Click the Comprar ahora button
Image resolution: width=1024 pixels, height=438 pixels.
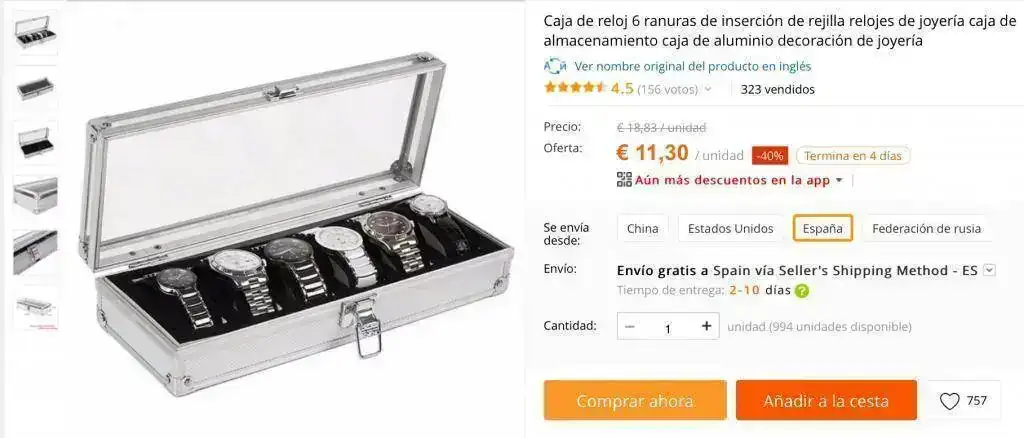coord(635,401)
